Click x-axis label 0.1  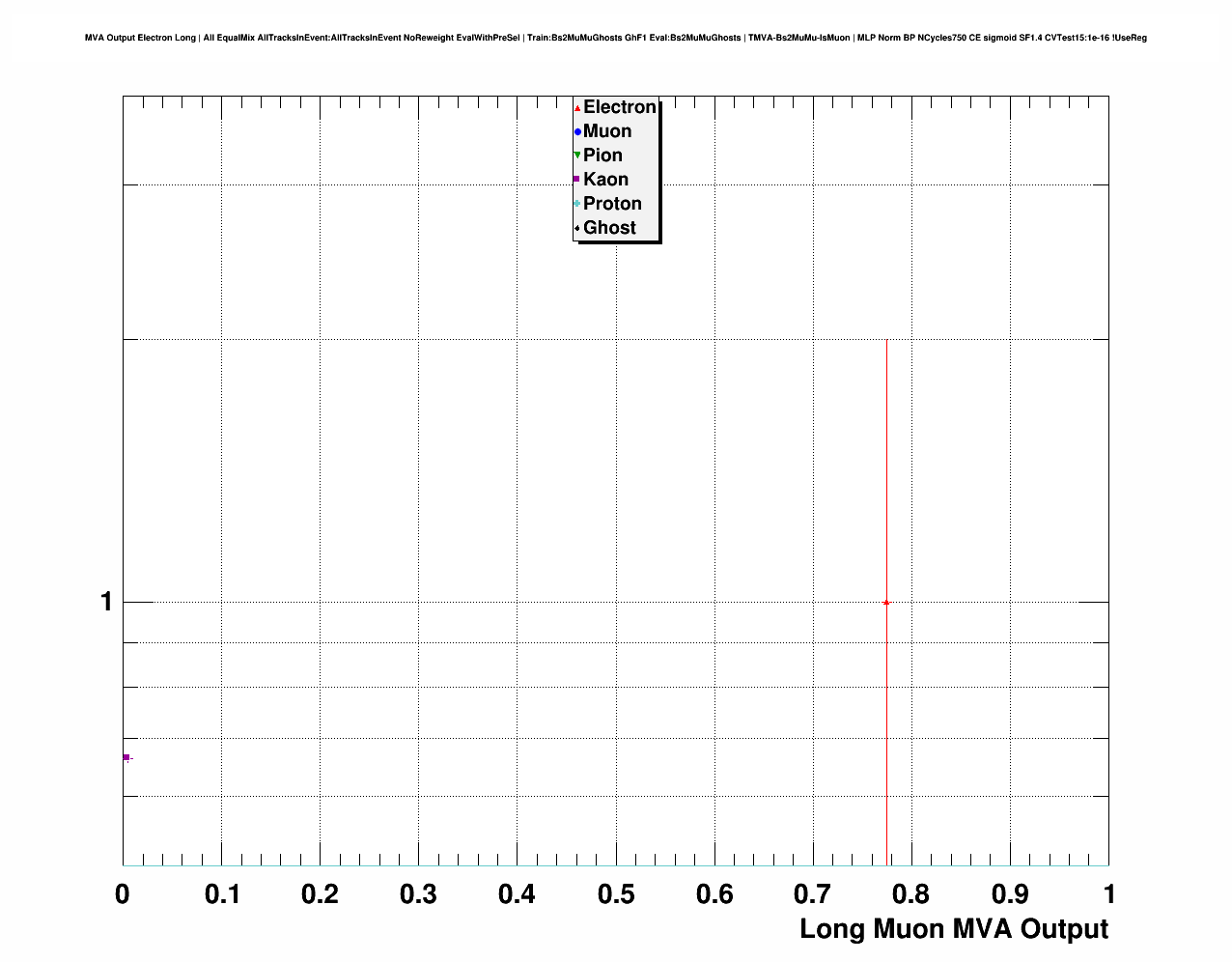click(x=222, y=894)
